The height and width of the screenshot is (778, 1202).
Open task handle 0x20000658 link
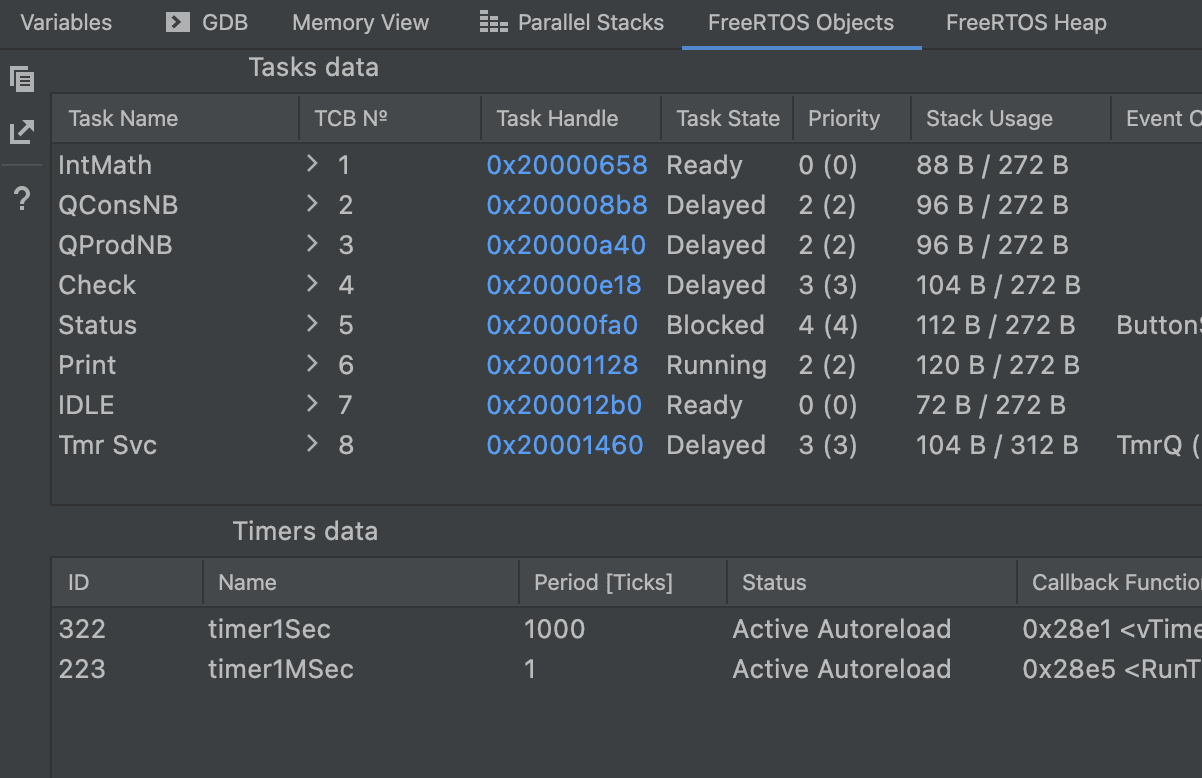pos(566,165)
